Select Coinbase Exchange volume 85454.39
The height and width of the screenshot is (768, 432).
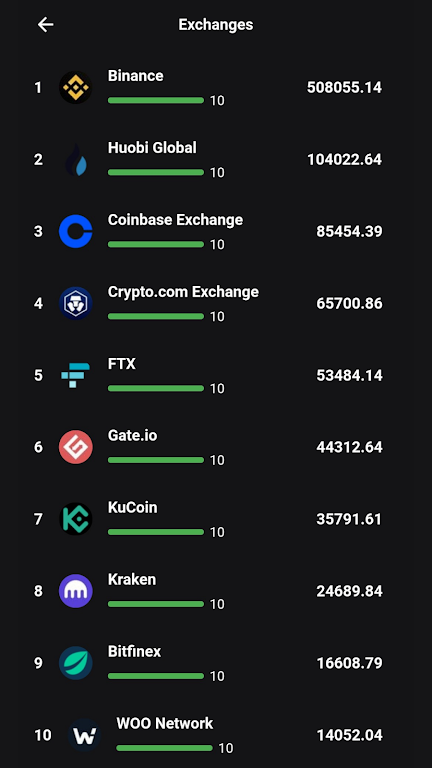[x=349, y=231]
